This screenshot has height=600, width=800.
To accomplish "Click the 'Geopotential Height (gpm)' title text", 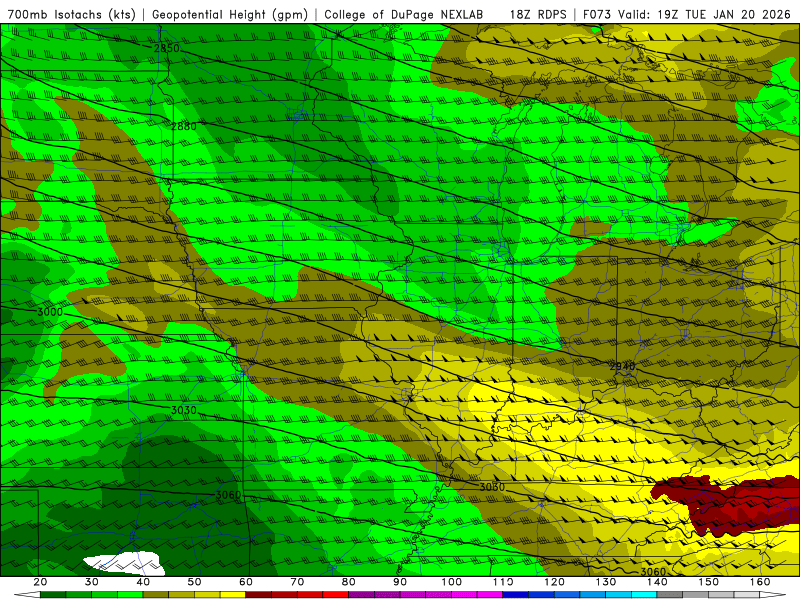I will 230,14.
